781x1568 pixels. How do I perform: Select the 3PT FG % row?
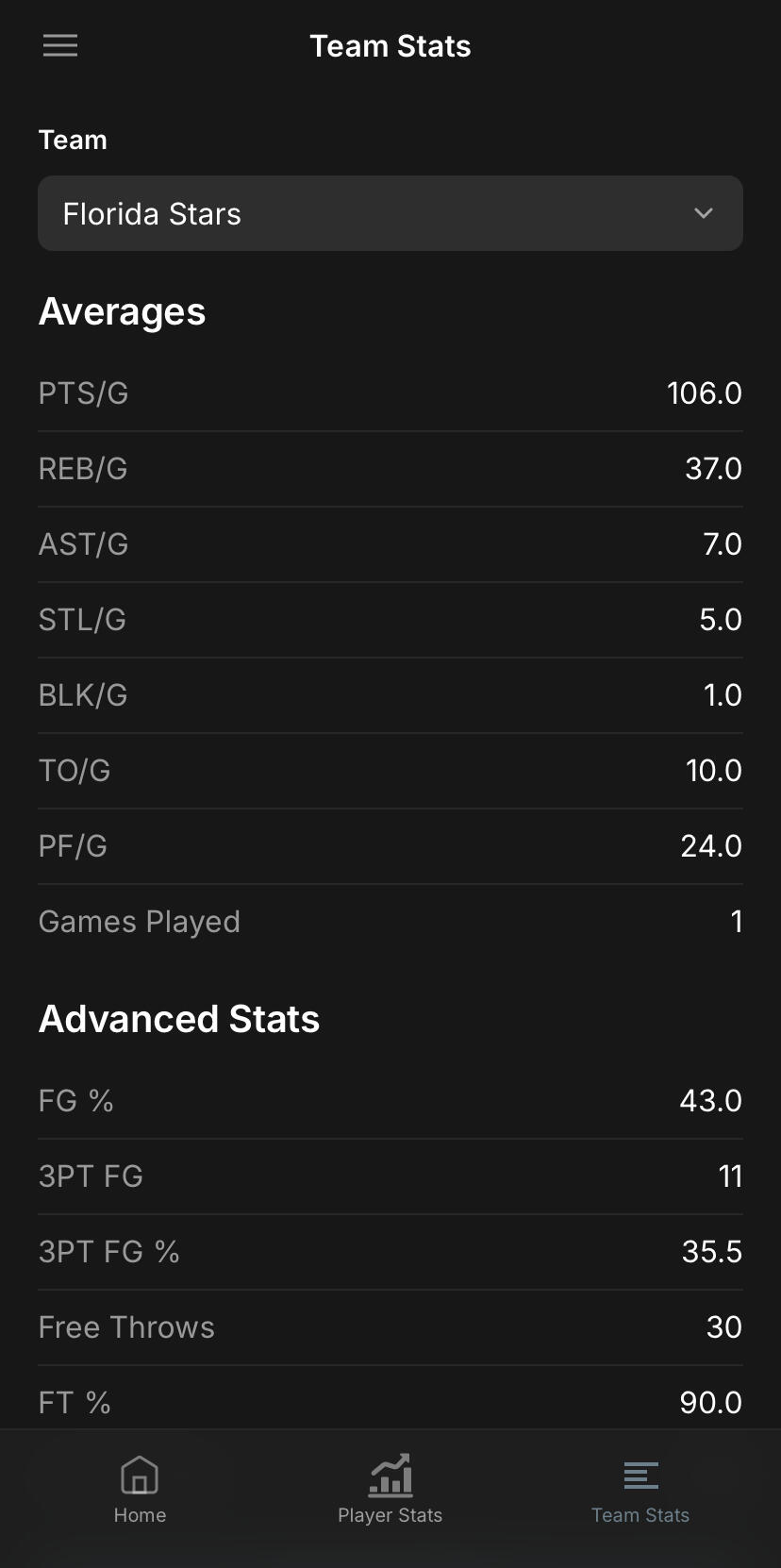click(x=390, y=1252)
